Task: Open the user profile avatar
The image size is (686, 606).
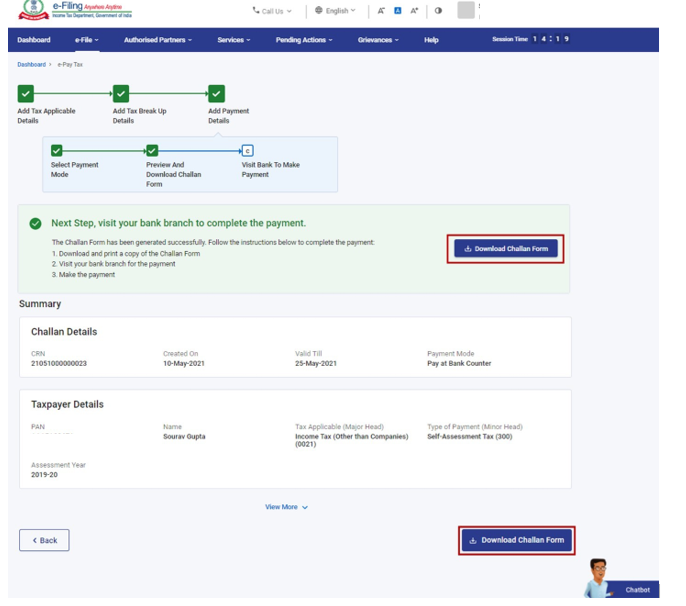Action: coord(466,10)
